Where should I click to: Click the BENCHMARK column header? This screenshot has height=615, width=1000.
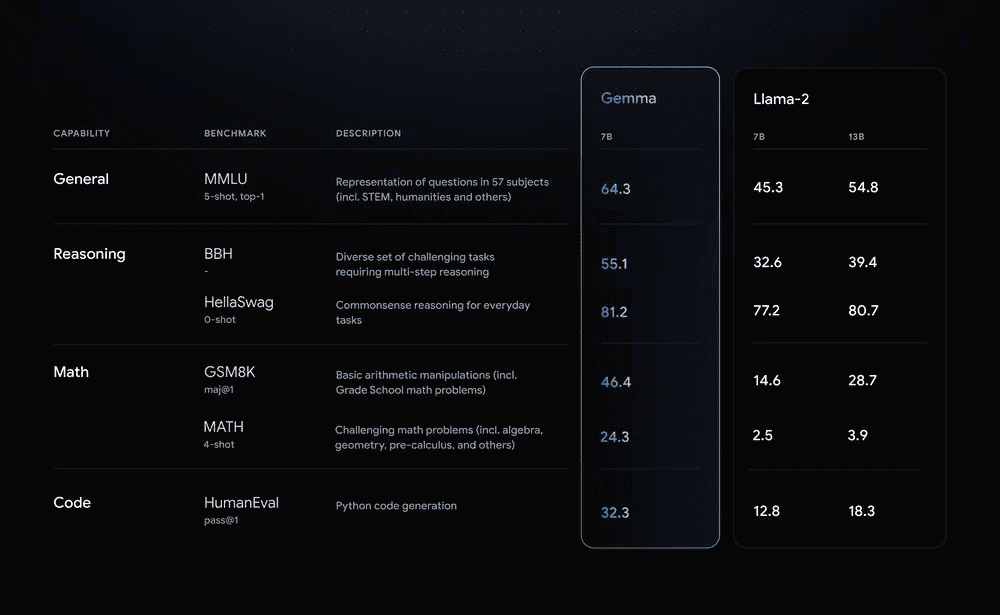(235, 133)
